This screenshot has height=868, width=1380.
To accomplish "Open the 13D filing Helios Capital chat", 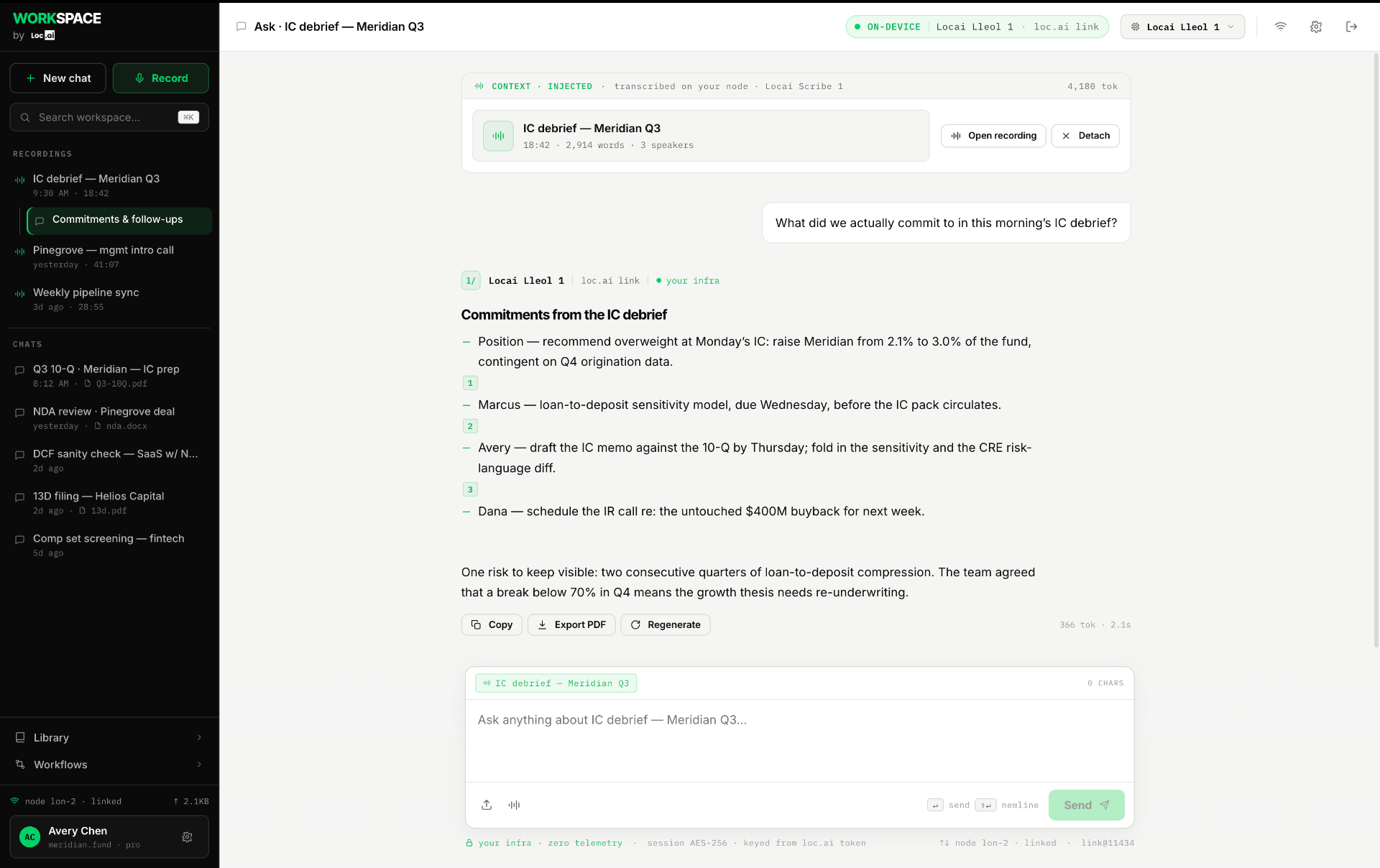I will coord(109,502).
